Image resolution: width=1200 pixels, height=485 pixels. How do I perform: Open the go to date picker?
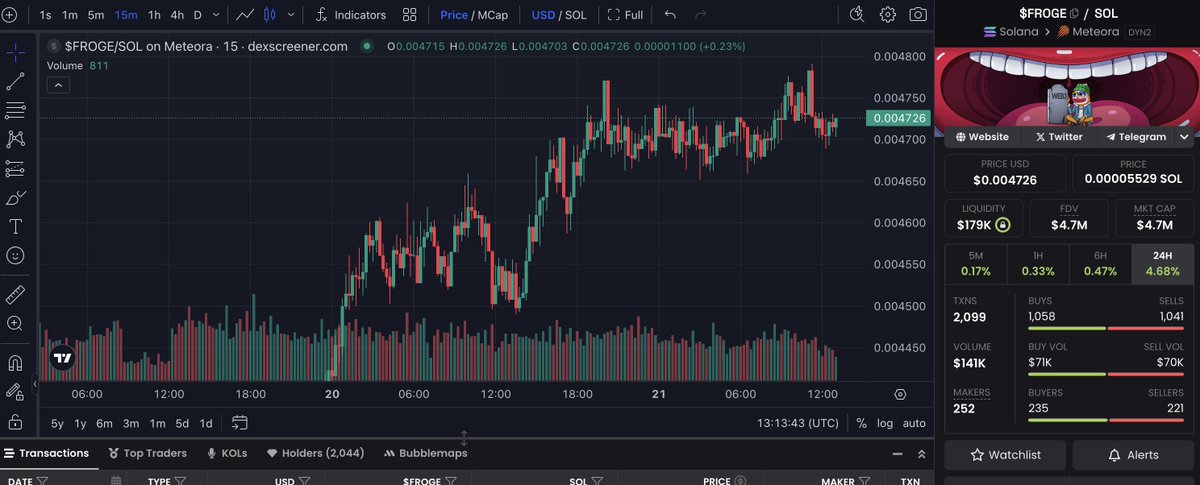(x=240, y=422)
